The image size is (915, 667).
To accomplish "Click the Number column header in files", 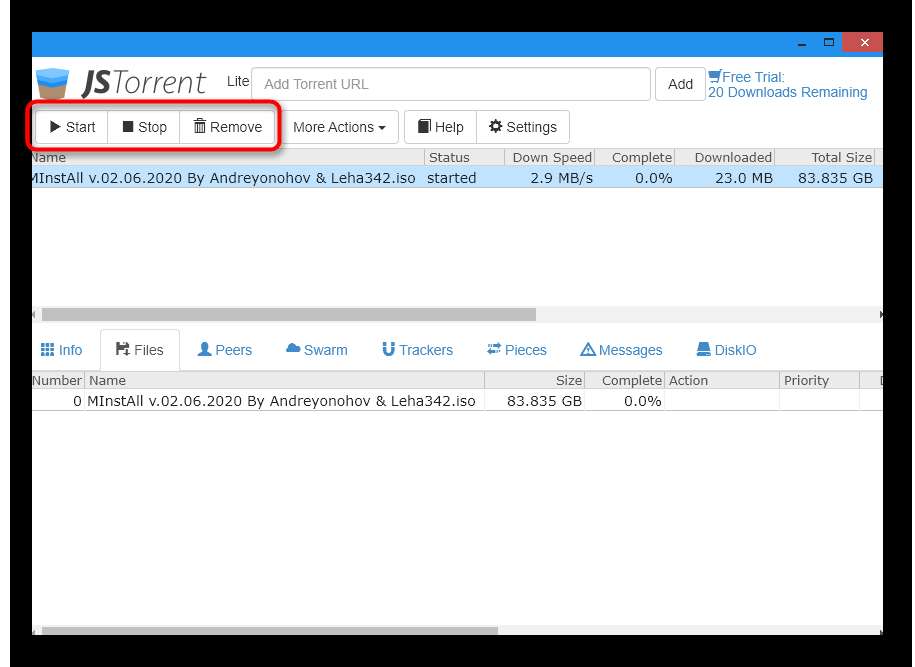I will 57,380.
